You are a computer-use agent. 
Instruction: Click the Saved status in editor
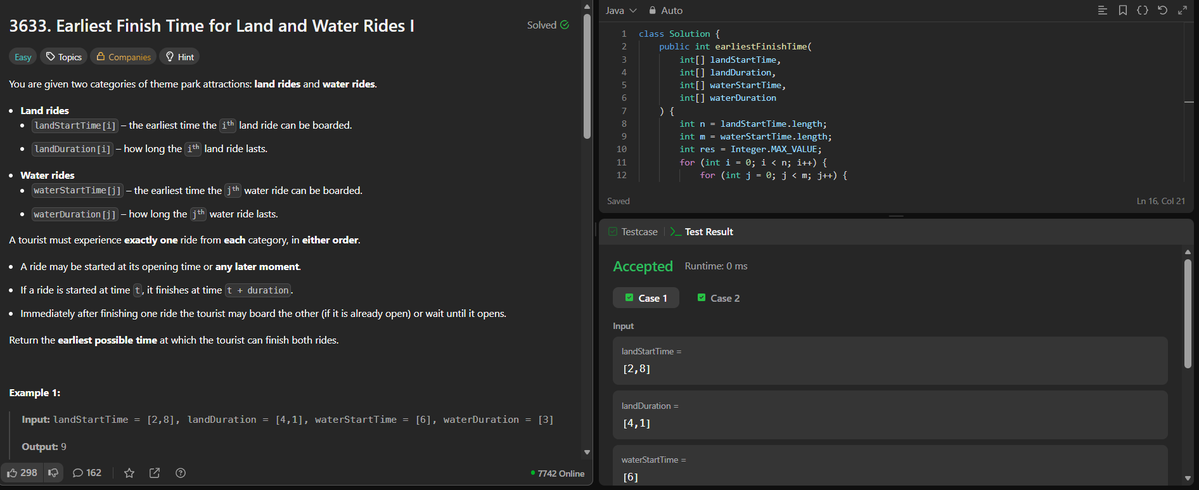point(618,202)
